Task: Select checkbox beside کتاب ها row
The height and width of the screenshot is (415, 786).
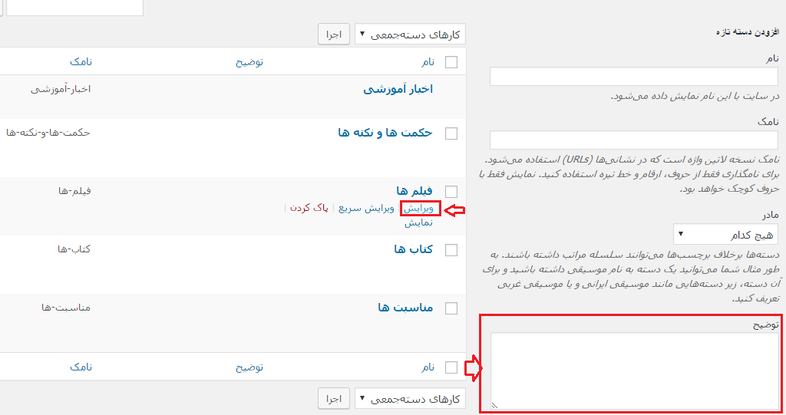Action: click(451, 250)
